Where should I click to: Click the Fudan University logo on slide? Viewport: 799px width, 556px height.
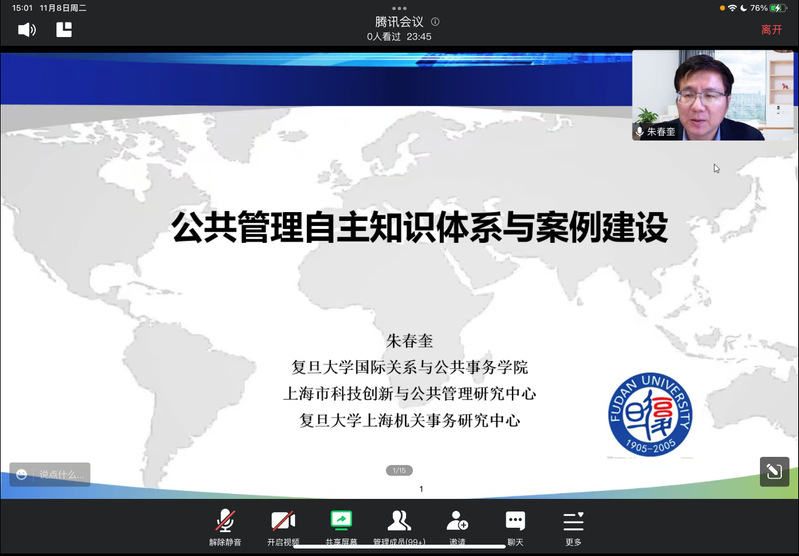tap(650, 413)
